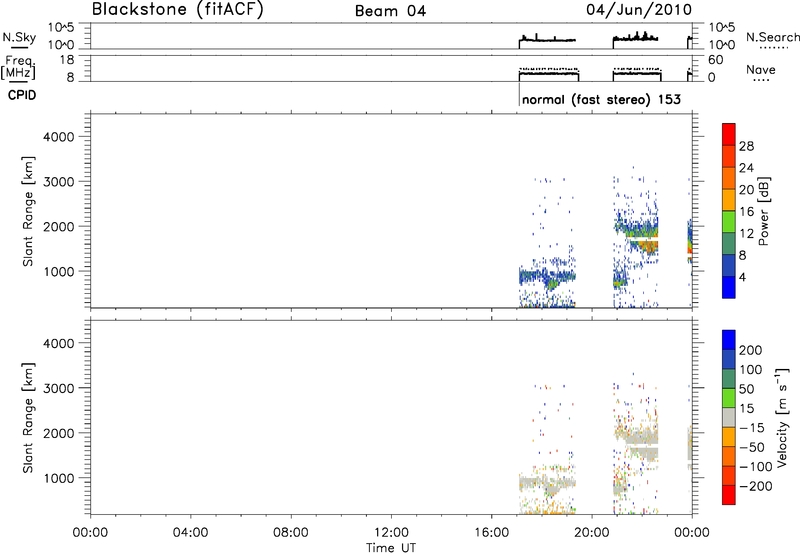Click the 'Velocity [m s⁻¹]' color bar title

(782, 417)
